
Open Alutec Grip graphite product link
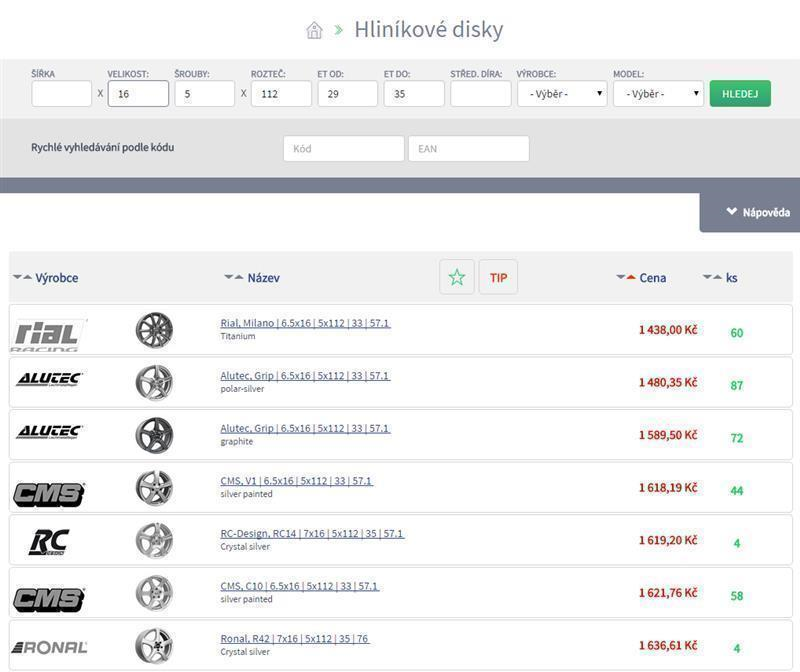(305, 428)
